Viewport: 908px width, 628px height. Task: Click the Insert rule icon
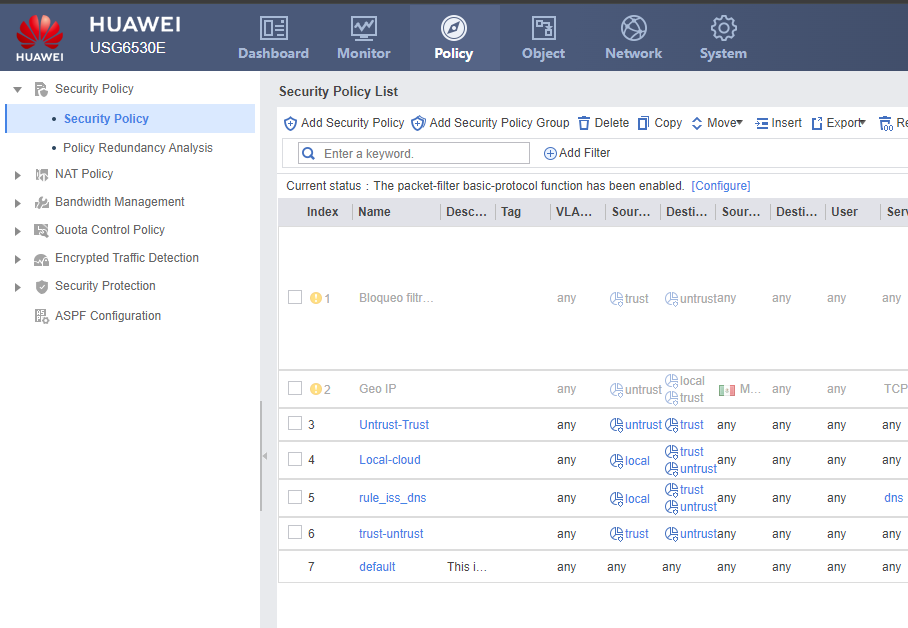(x=761, y=123)
